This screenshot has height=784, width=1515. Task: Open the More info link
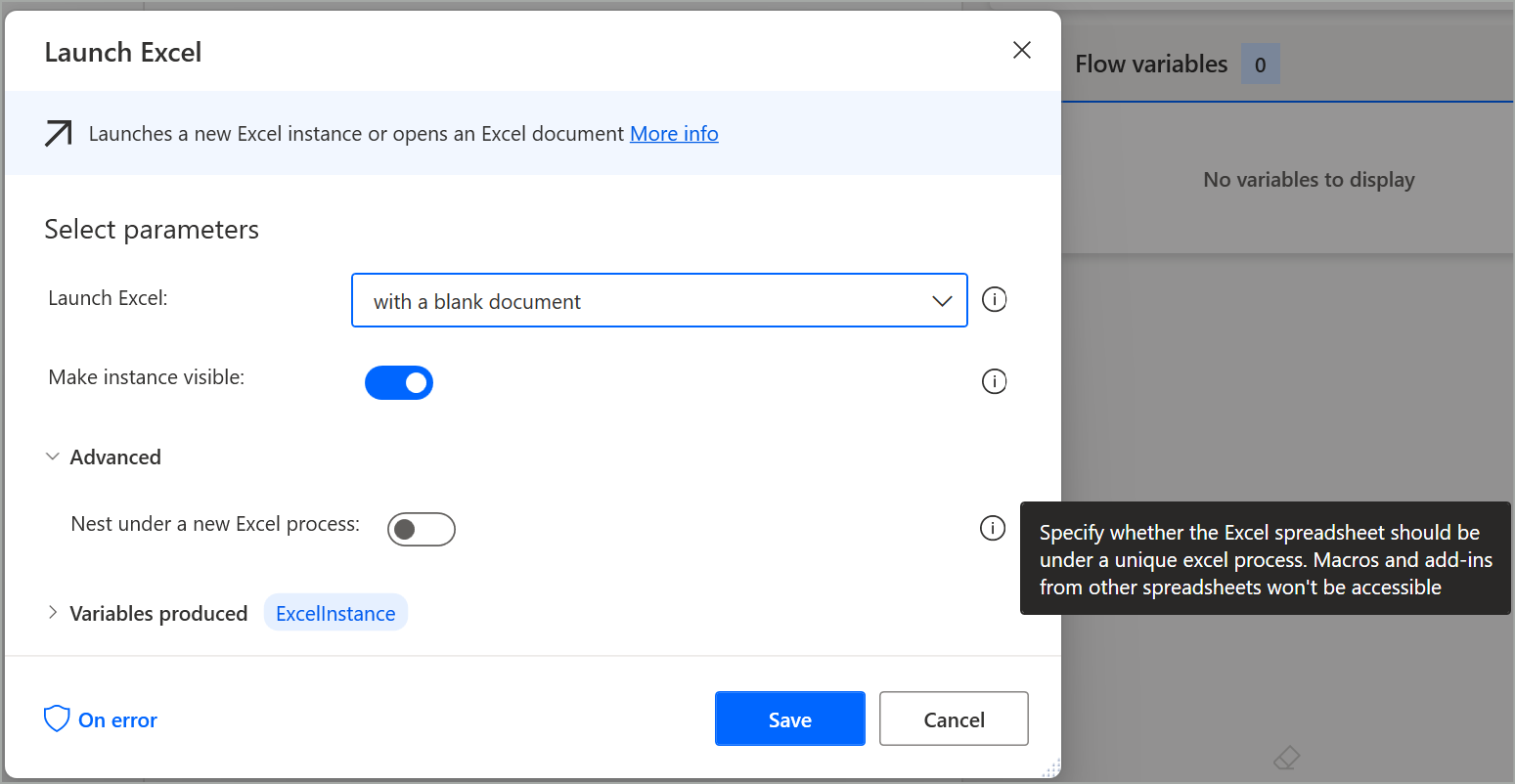674,133
